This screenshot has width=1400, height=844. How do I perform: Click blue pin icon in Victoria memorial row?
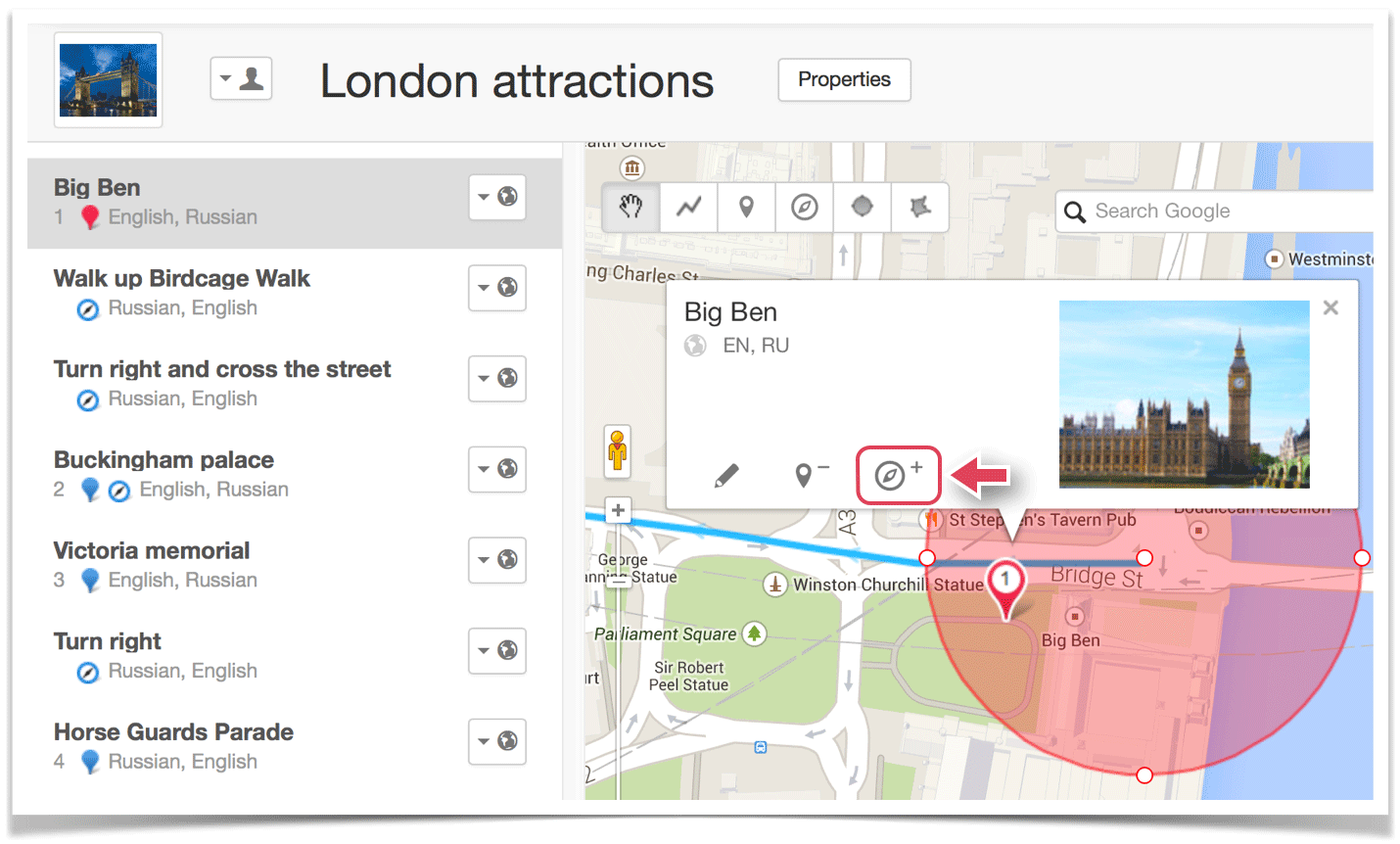[x=90, y=581]
